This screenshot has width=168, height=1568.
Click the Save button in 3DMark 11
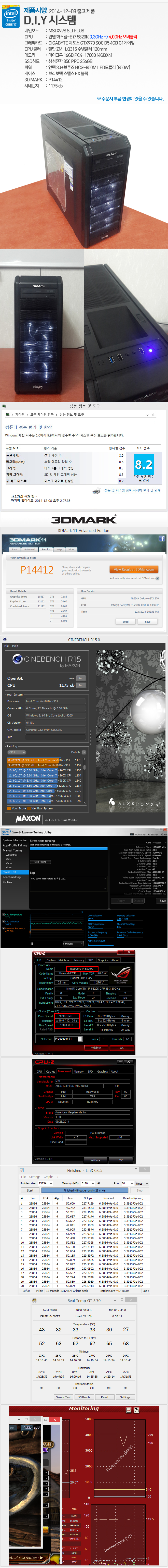tap(147, 622)
